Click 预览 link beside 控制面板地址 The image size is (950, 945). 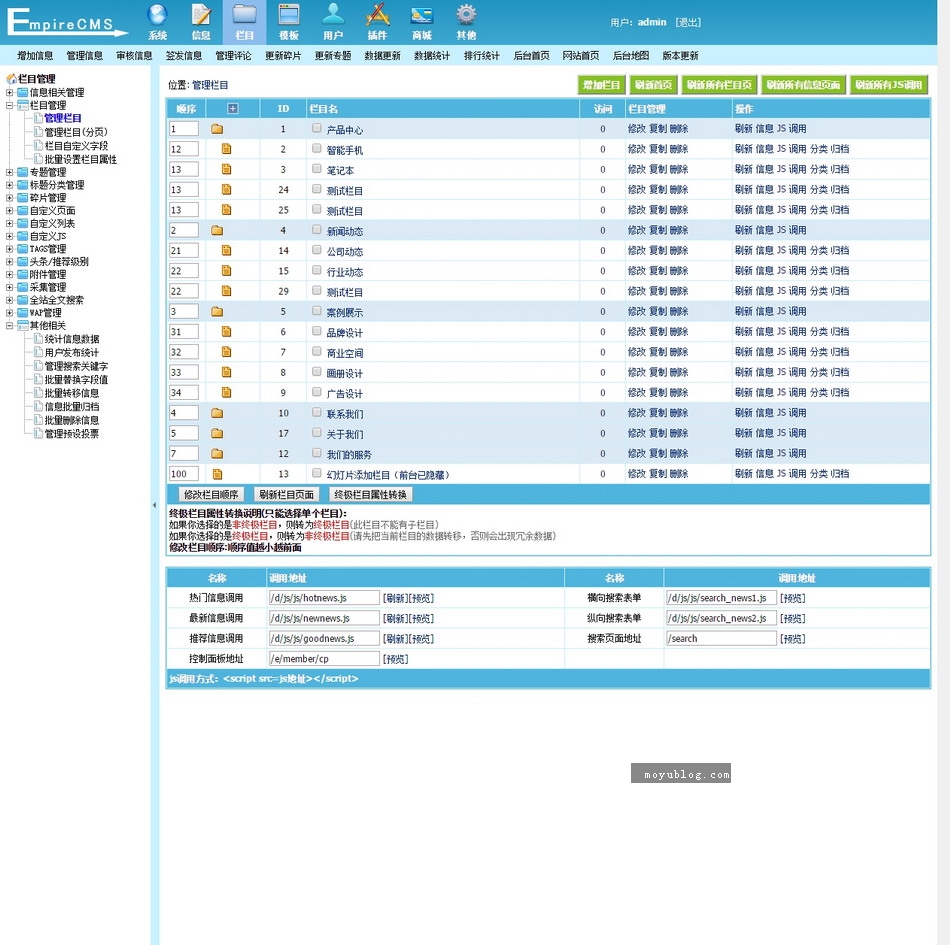tap(396, 659)
